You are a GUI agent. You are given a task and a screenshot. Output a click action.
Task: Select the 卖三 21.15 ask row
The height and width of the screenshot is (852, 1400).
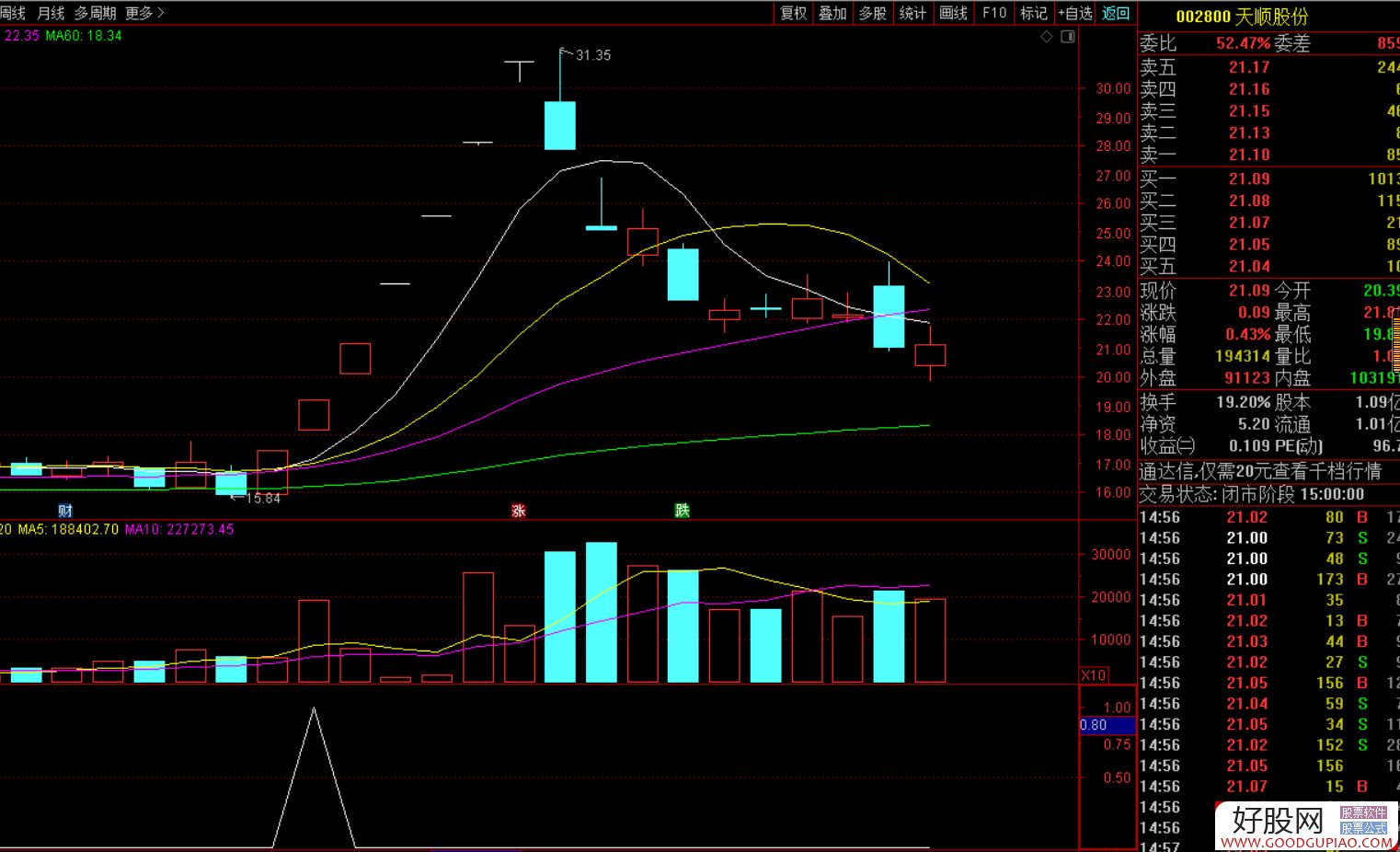point(1268,111)
